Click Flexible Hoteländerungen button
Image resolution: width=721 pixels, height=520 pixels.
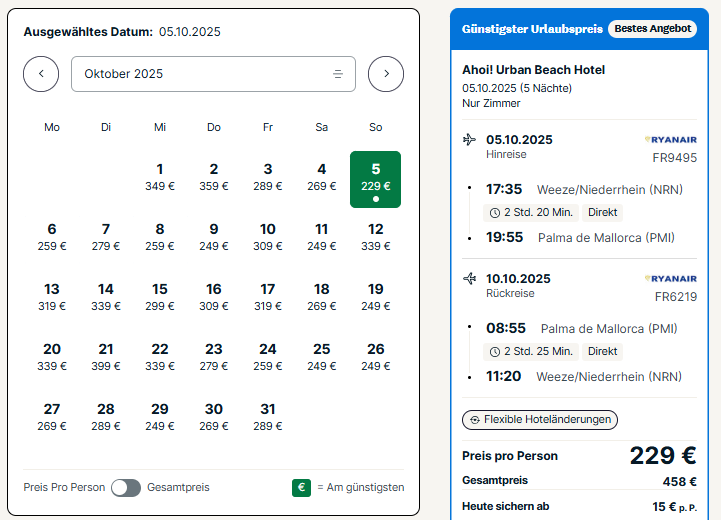(x=540, y=420)
